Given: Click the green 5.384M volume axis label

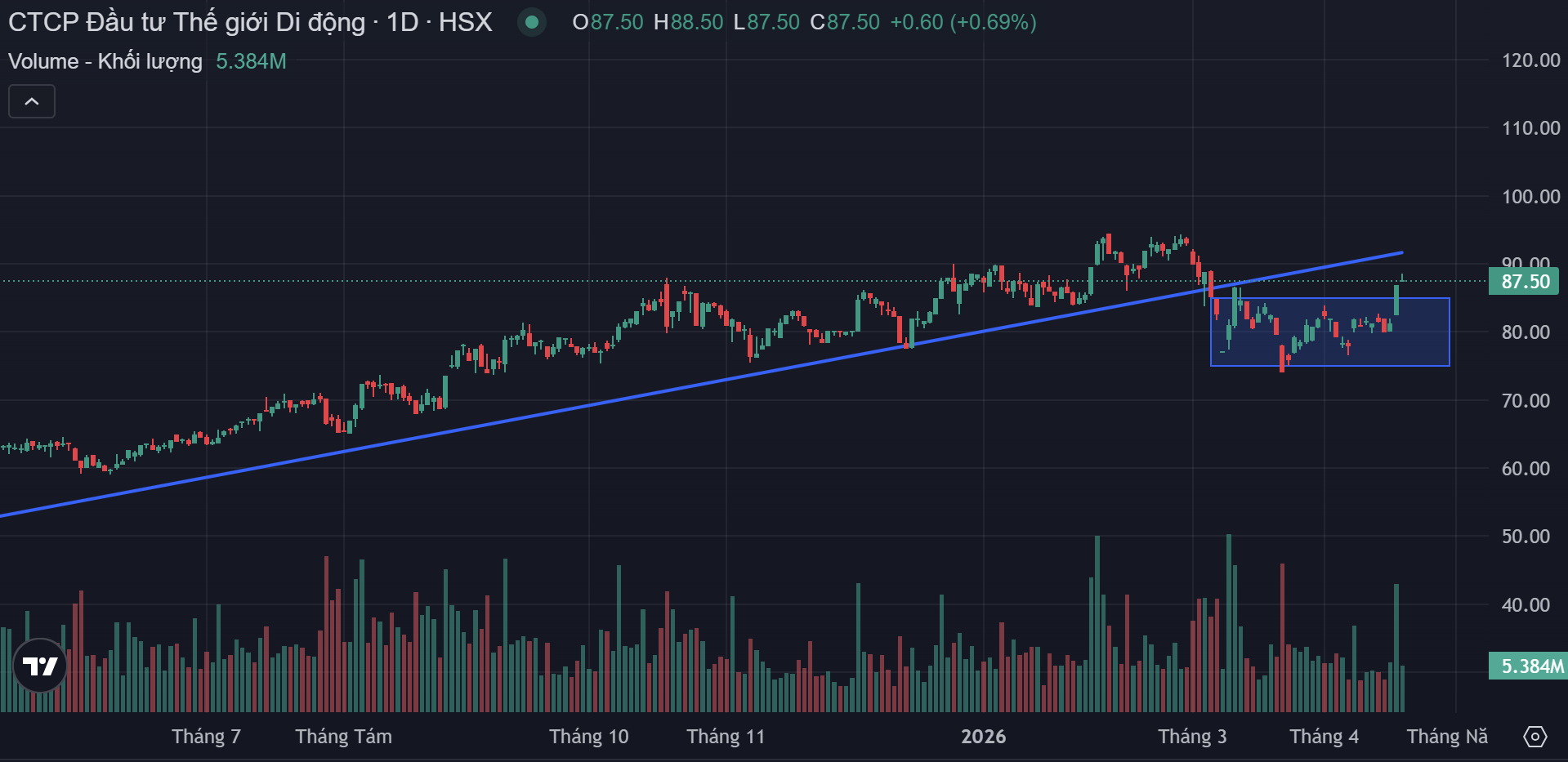Looking at the screenshot, I should point(1526,666).
